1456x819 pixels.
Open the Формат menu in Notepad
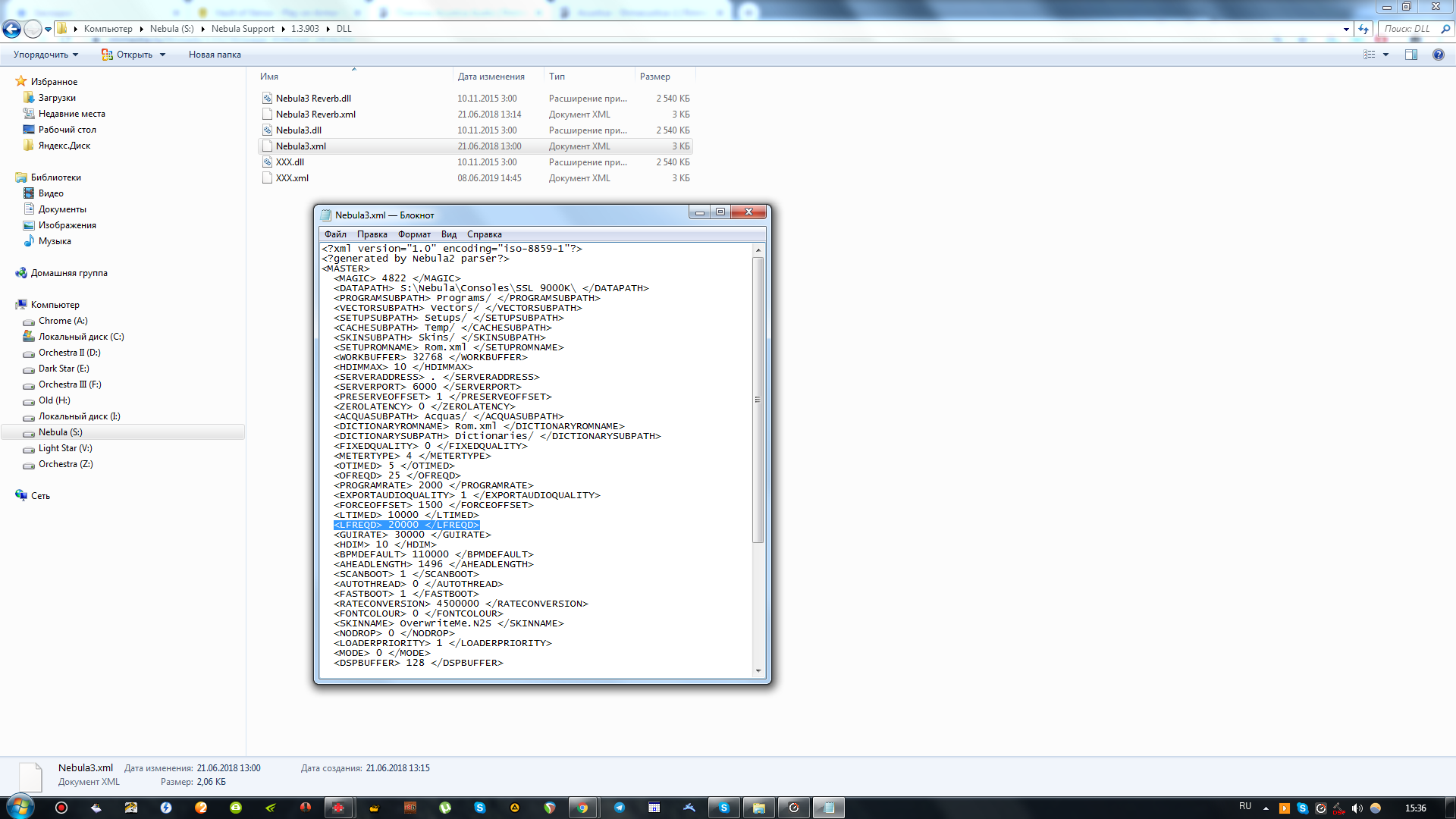point(413,234)
